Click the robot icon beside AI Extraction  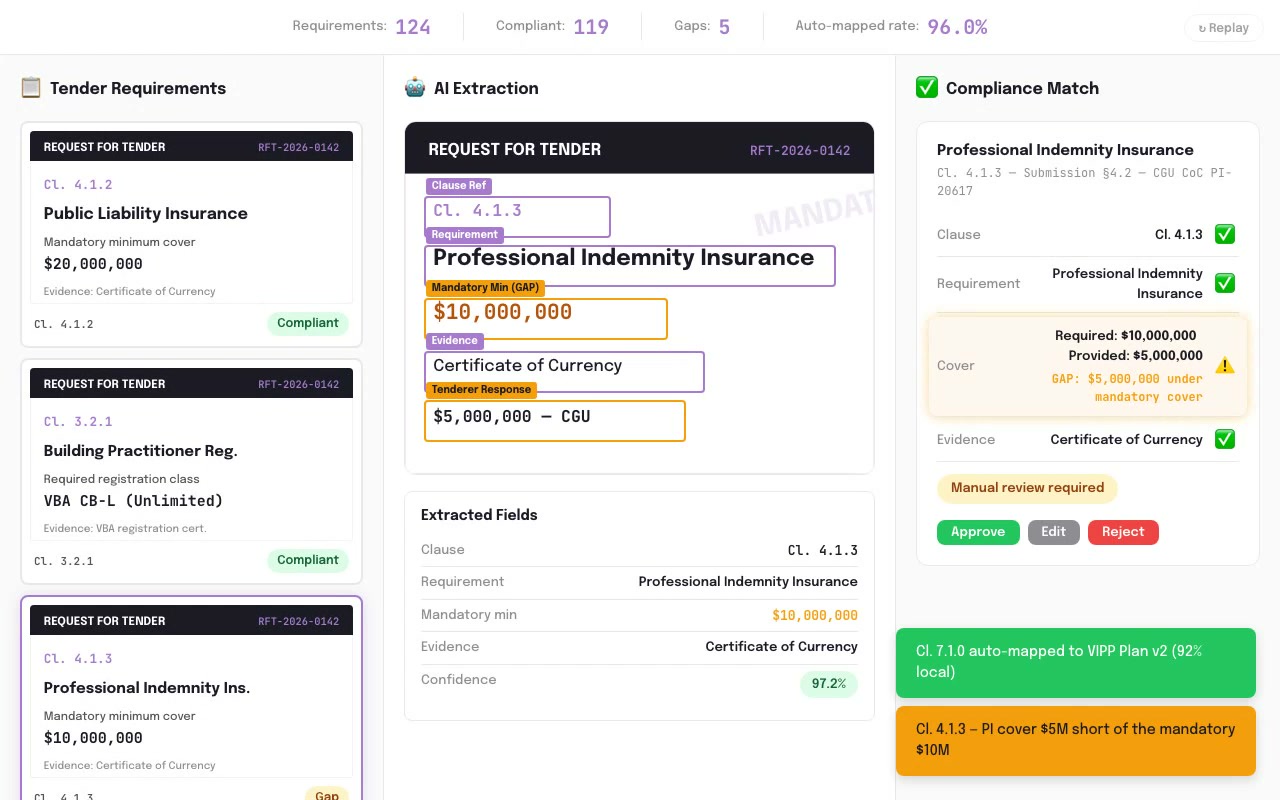click(x=415, y=88)
